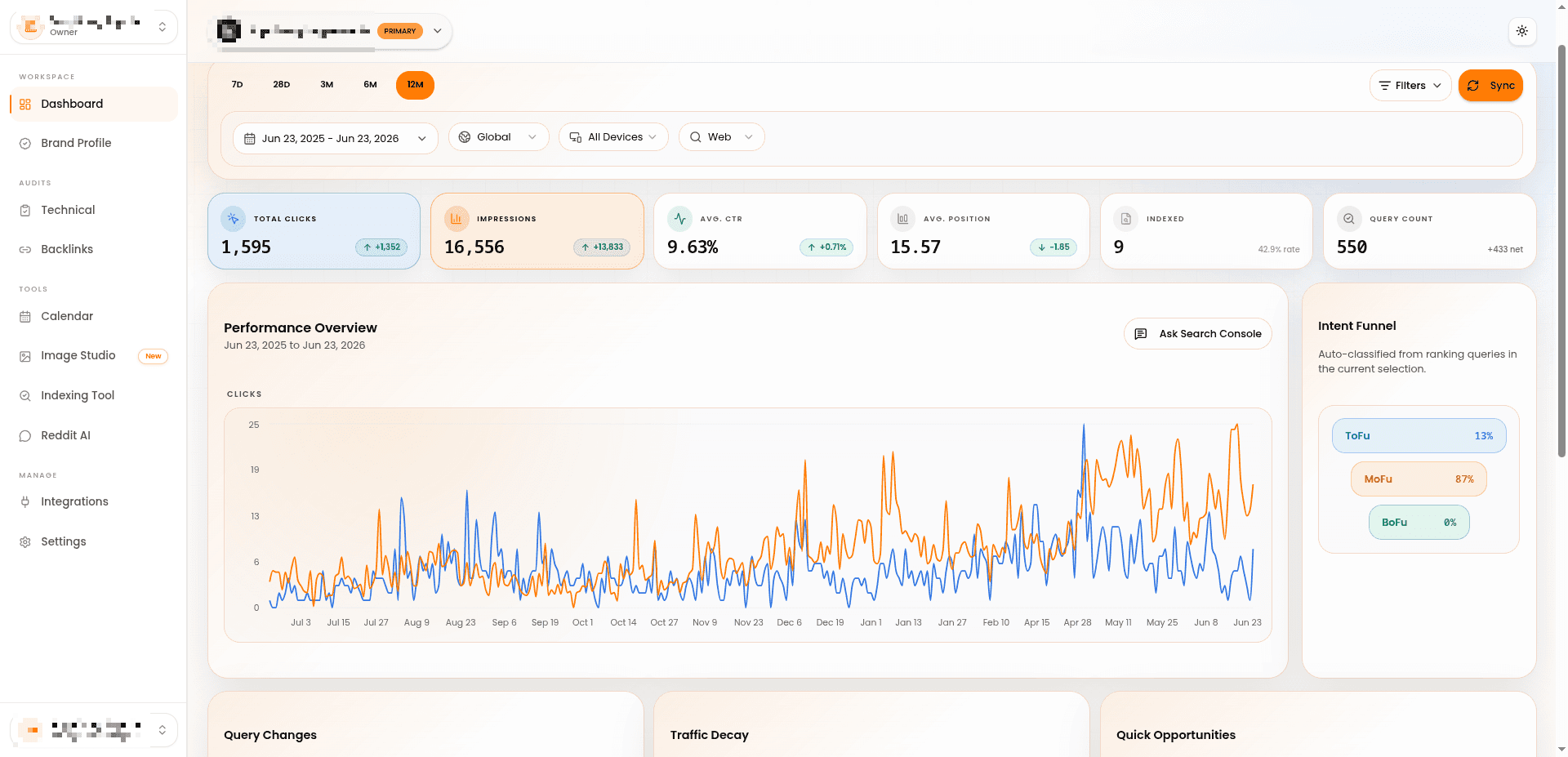Open Reddit AI page
This screenshot has height=757, width=1568.
[x=94, y=435]
